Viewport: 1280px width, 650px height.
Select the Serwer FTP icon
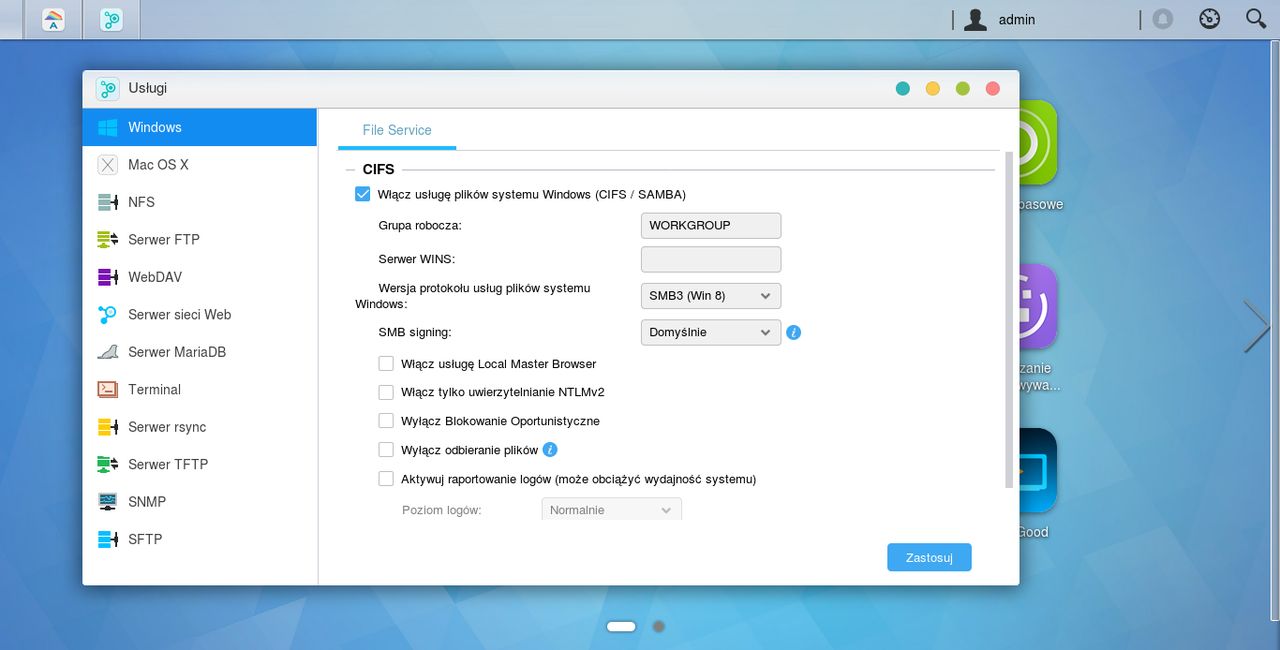pos(108,240)
